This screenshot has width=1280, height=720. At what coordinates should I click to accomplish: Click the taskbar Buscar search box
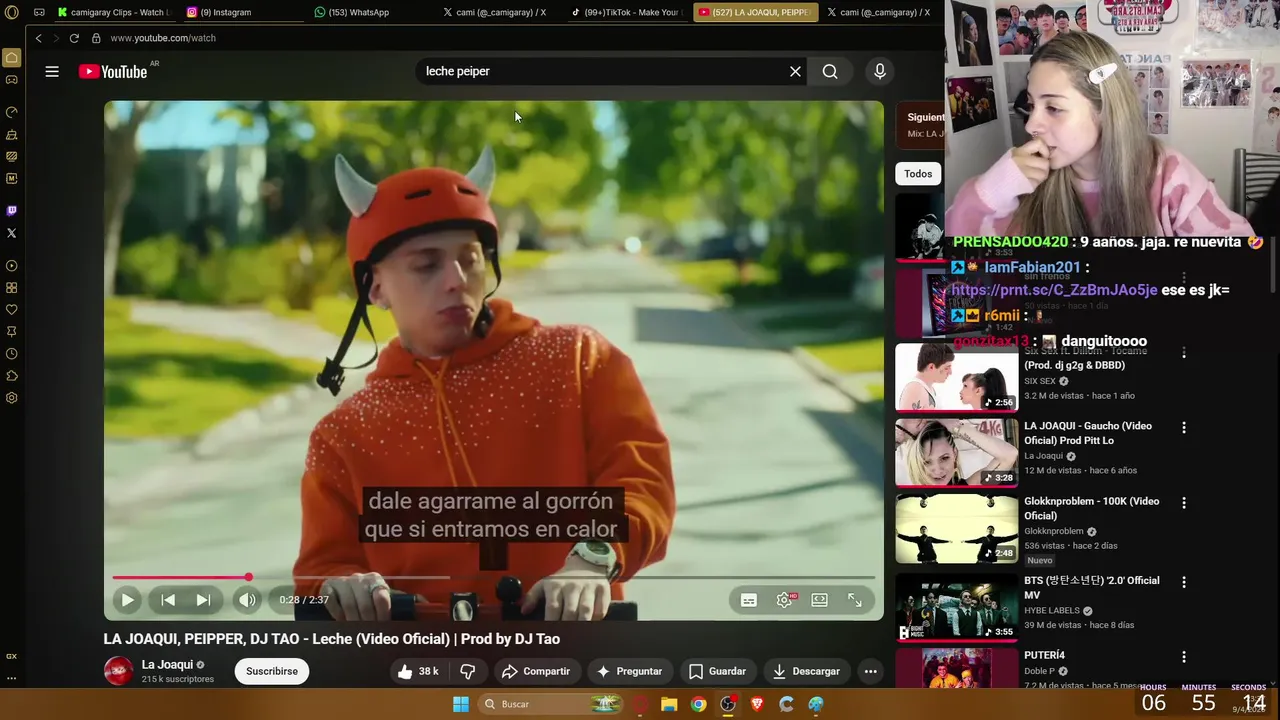pyautogui.click(x=552, y=704)
